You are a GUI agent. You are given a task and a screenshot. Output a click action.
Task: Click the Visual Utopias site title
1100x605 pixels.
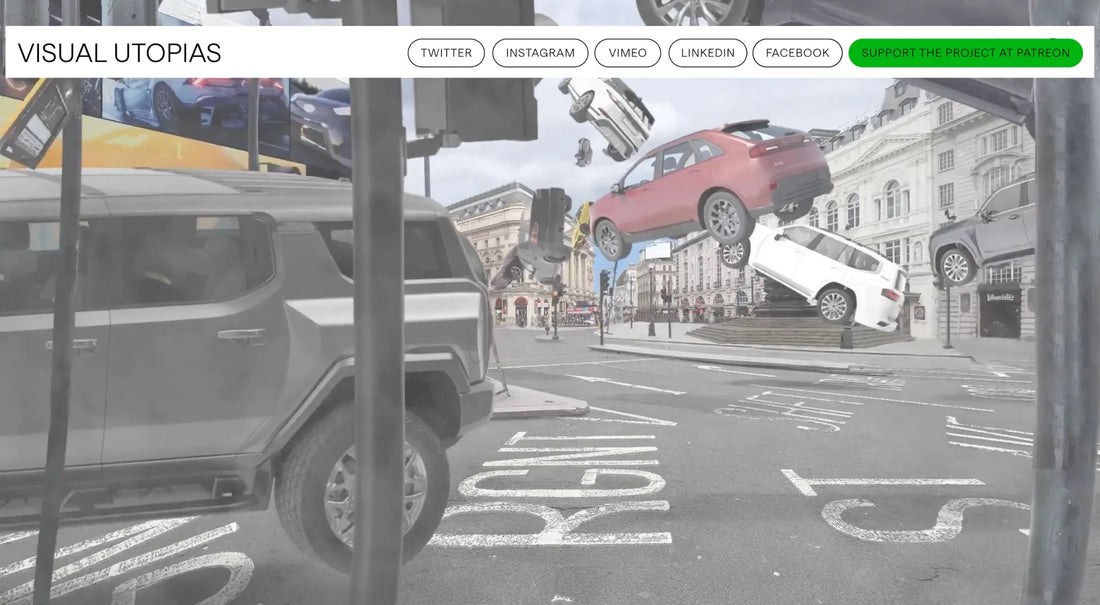pos(119,53)
